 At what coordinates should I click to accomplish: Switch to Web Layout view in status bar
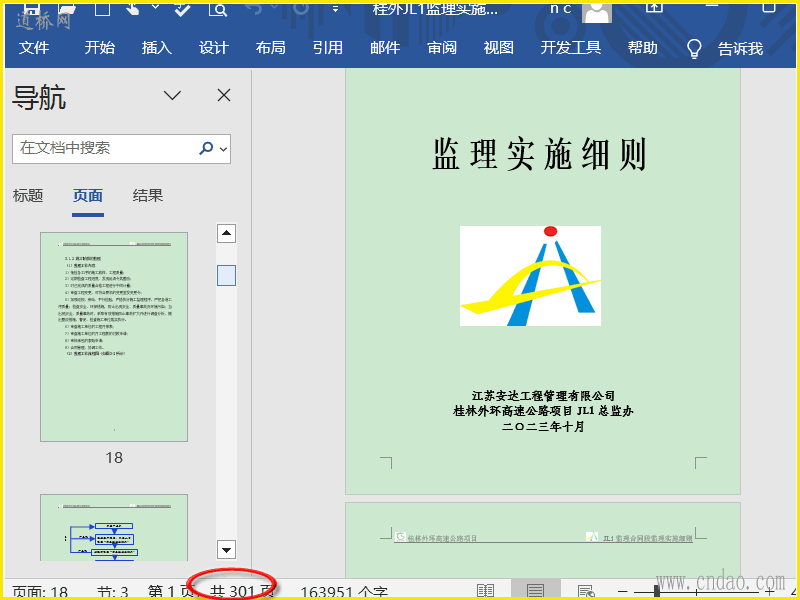tap(586, 591)
